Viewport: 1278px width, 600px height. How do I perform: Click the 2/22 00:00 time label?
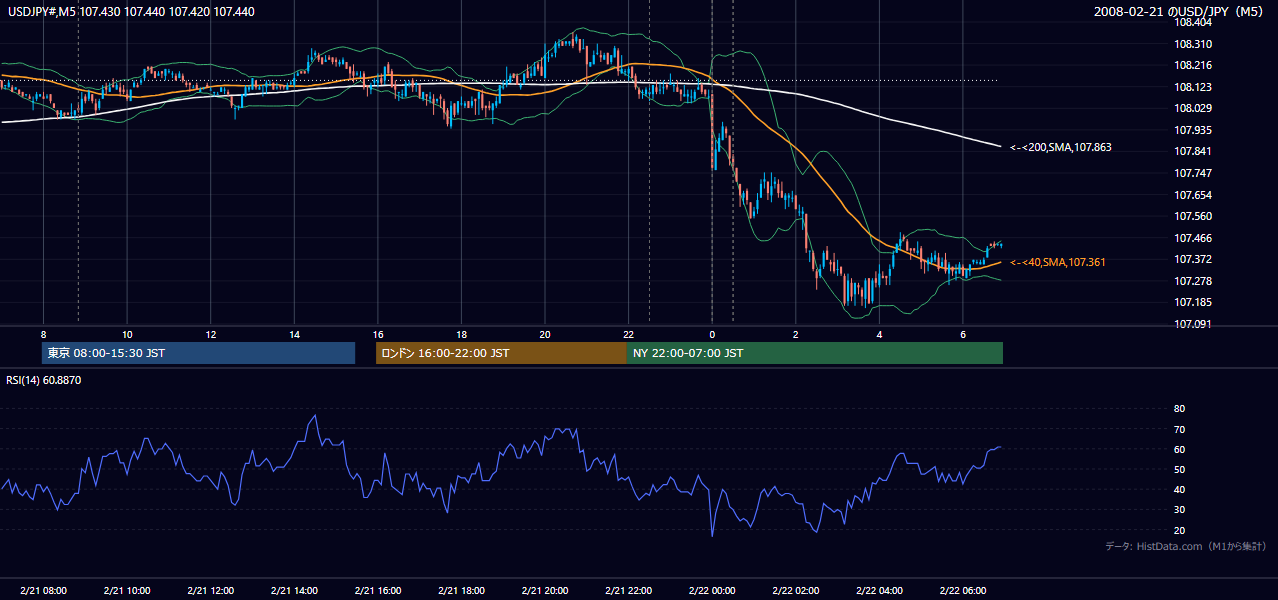click(x=711, y=591)
